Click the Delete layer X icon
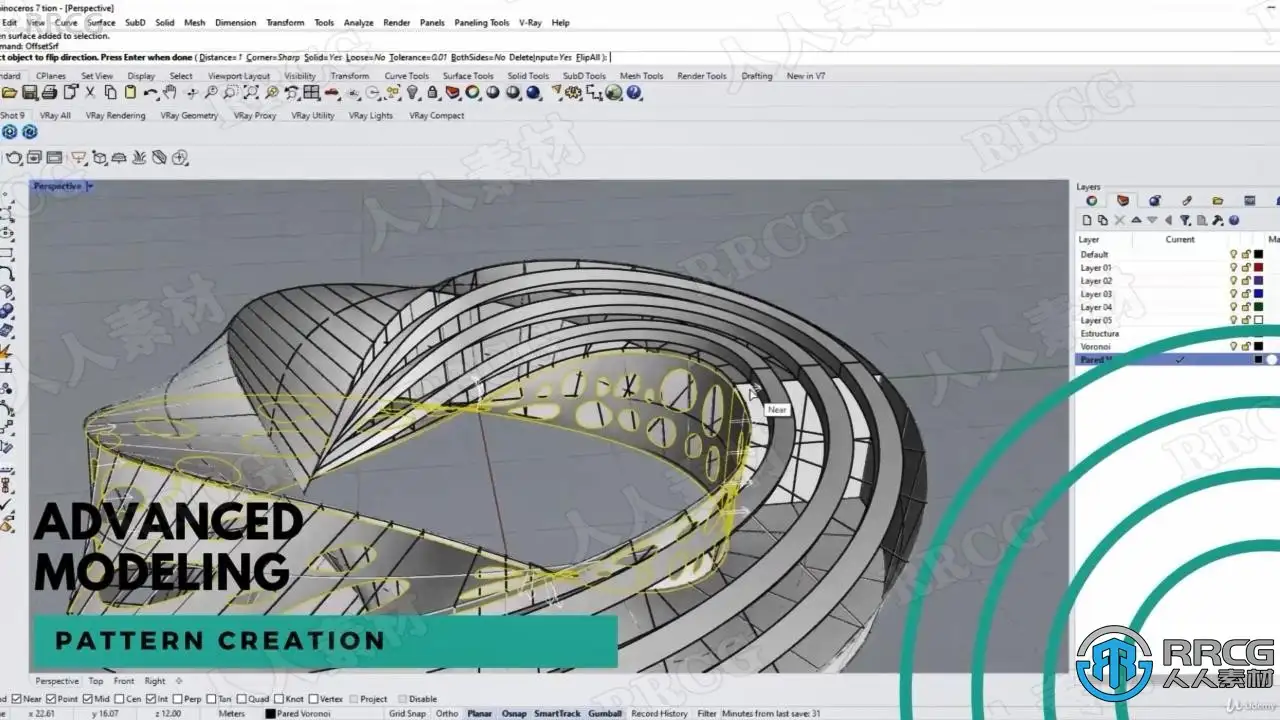 click(1119, 220)
